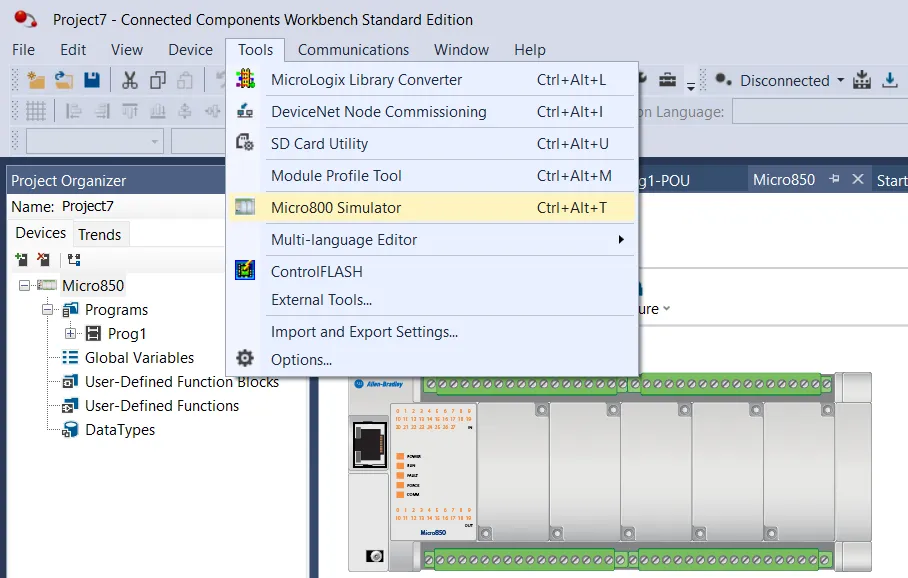Select DataTypes in project tree
This screenshot has width=908, height=578.
tap(120, 430)
